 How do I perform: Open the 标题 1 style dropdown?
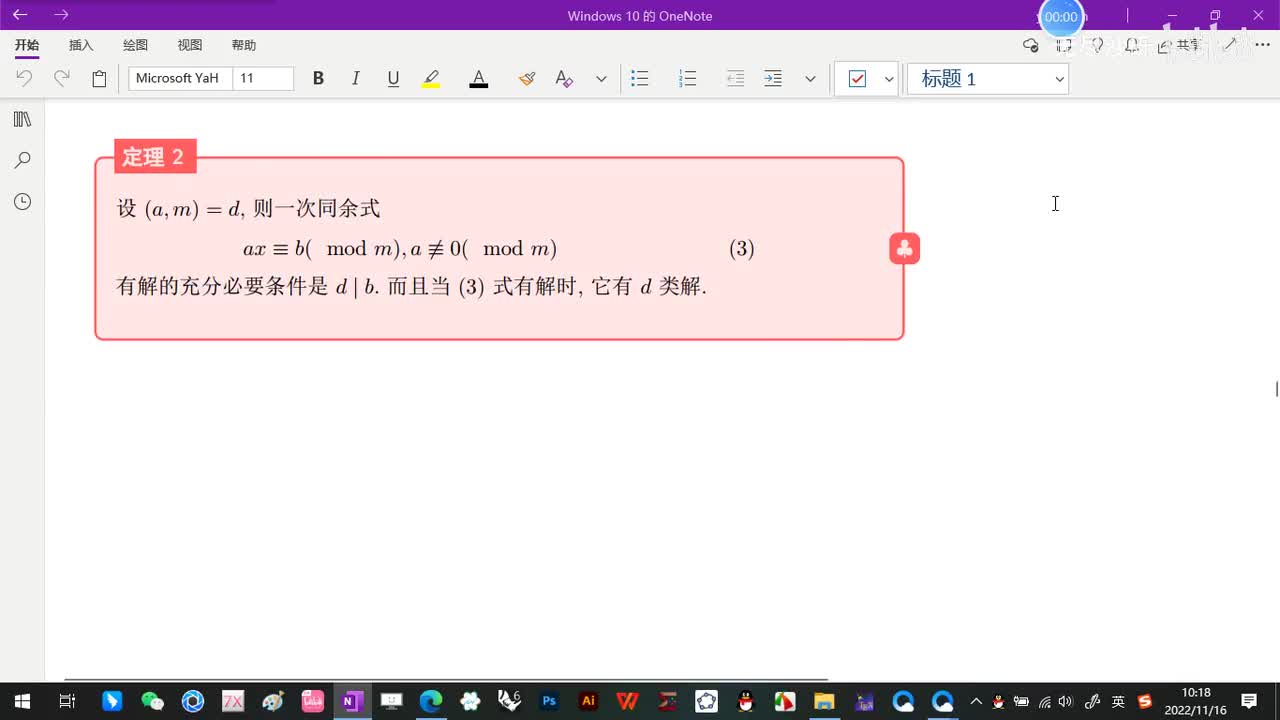tap(988, 79)
